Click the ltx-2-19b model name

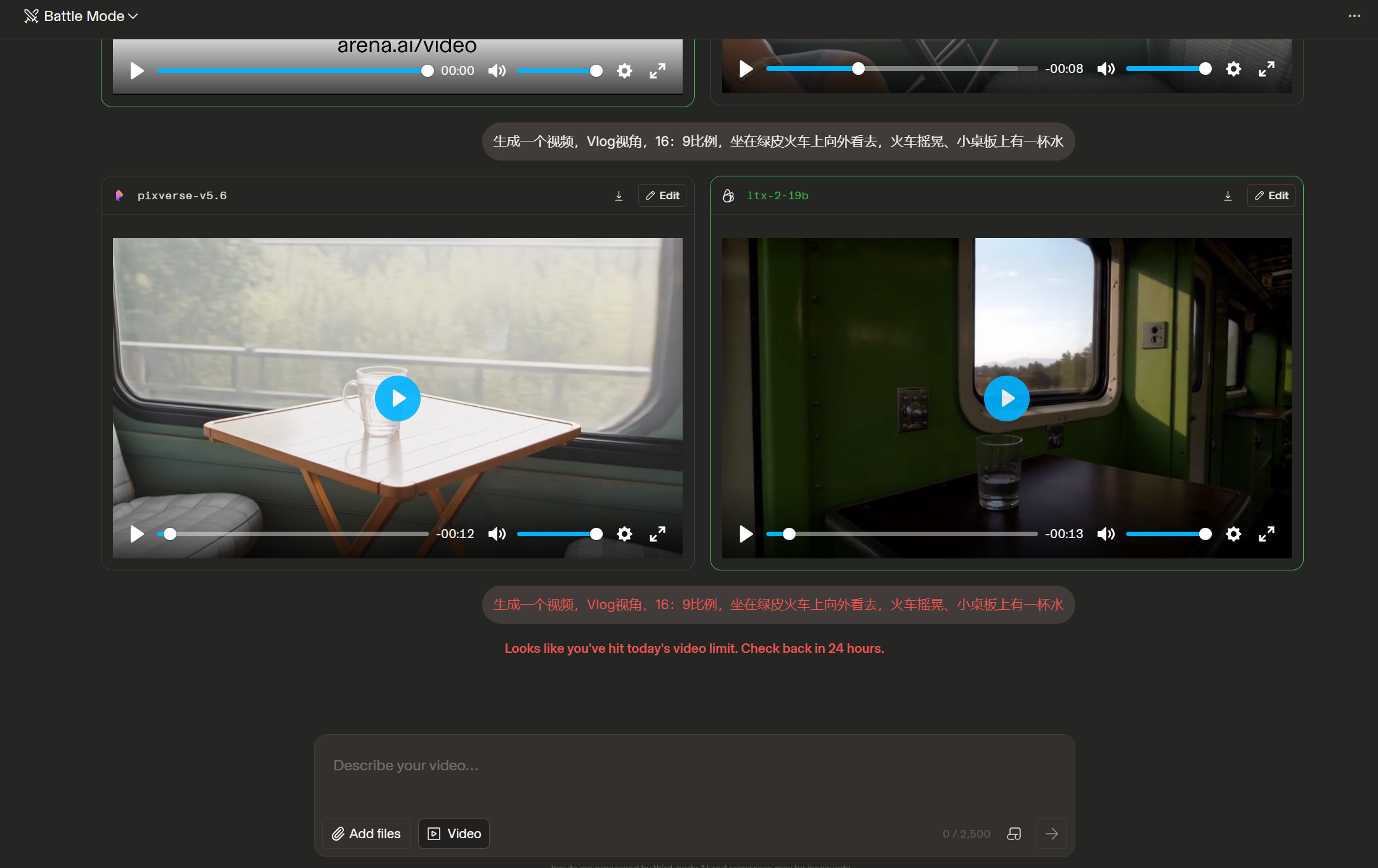[777, 196]
